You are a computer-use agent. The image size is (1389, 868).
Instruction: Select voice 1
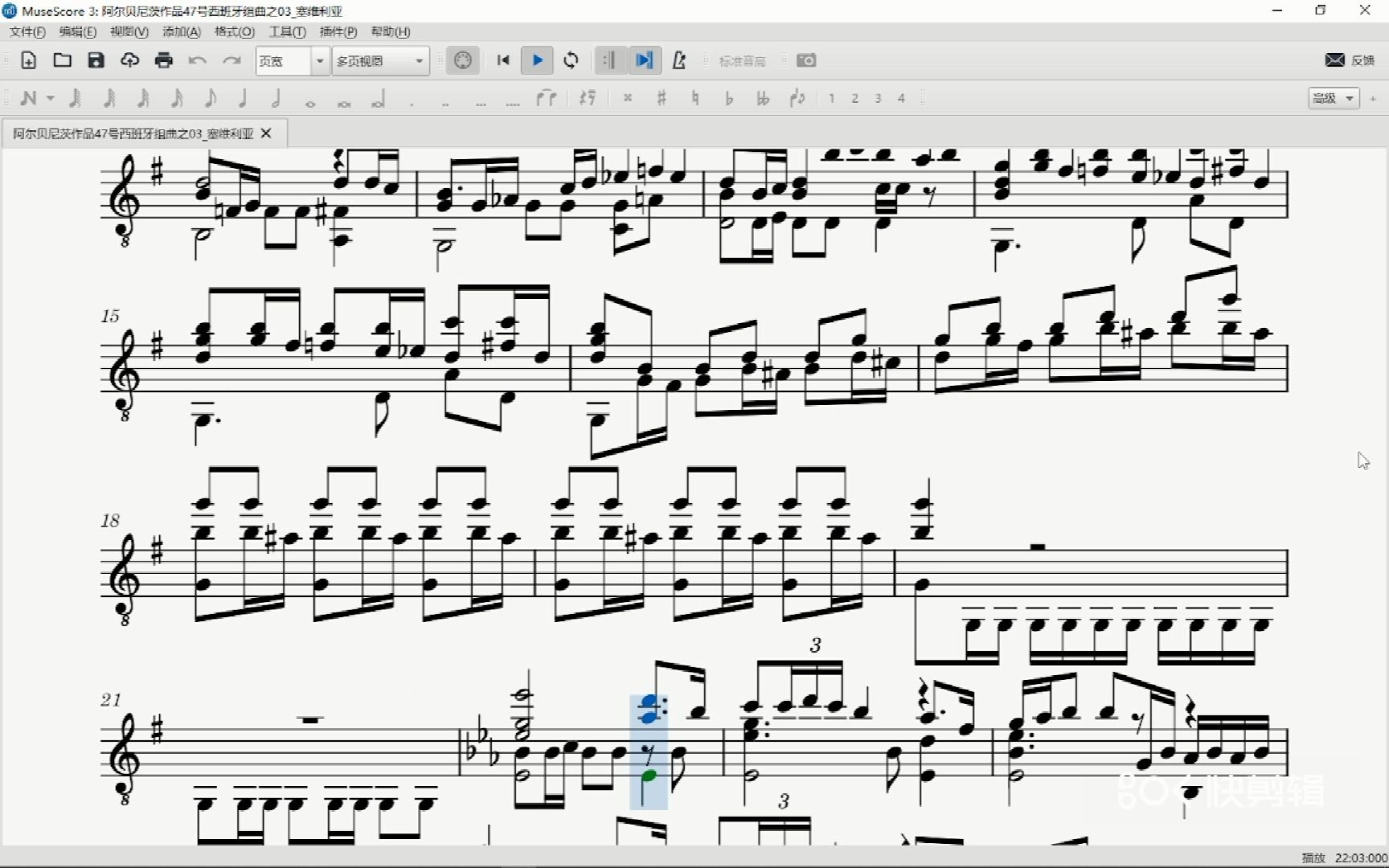[x=831, y=98]
